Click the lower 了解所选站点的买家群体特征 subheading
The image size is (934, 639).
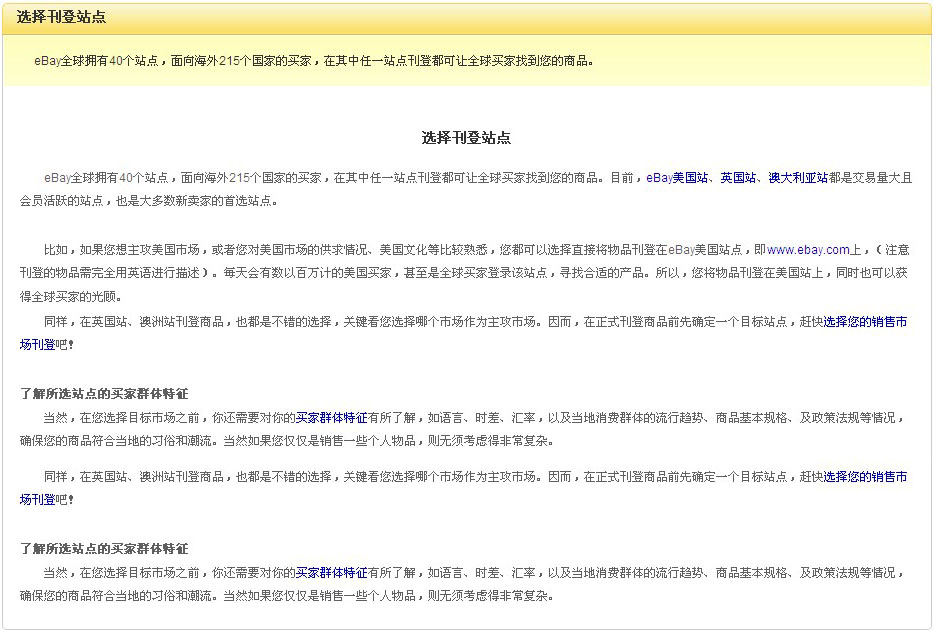pyautogui.click(x=104, y=549)
